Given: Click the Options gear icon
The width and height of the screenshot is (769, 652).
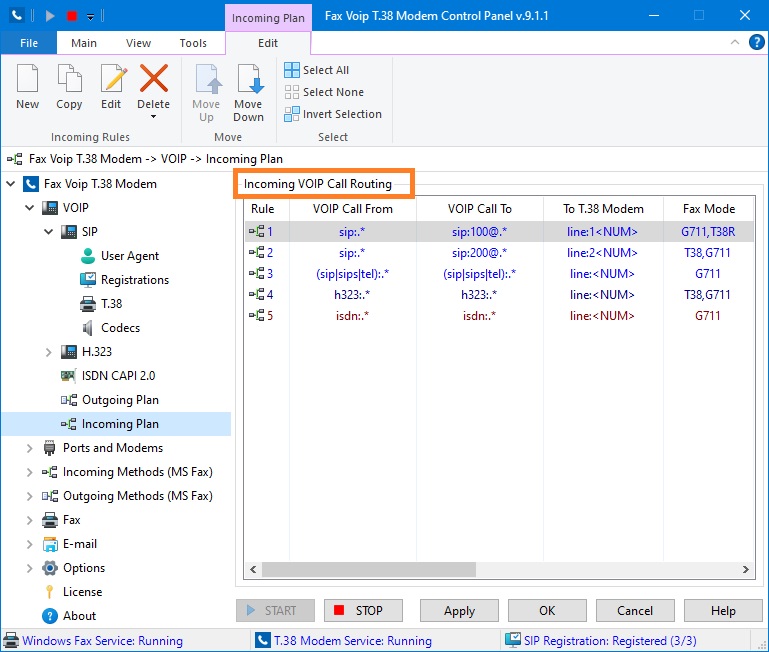Looking at the screenshot, I should (50, 568).
